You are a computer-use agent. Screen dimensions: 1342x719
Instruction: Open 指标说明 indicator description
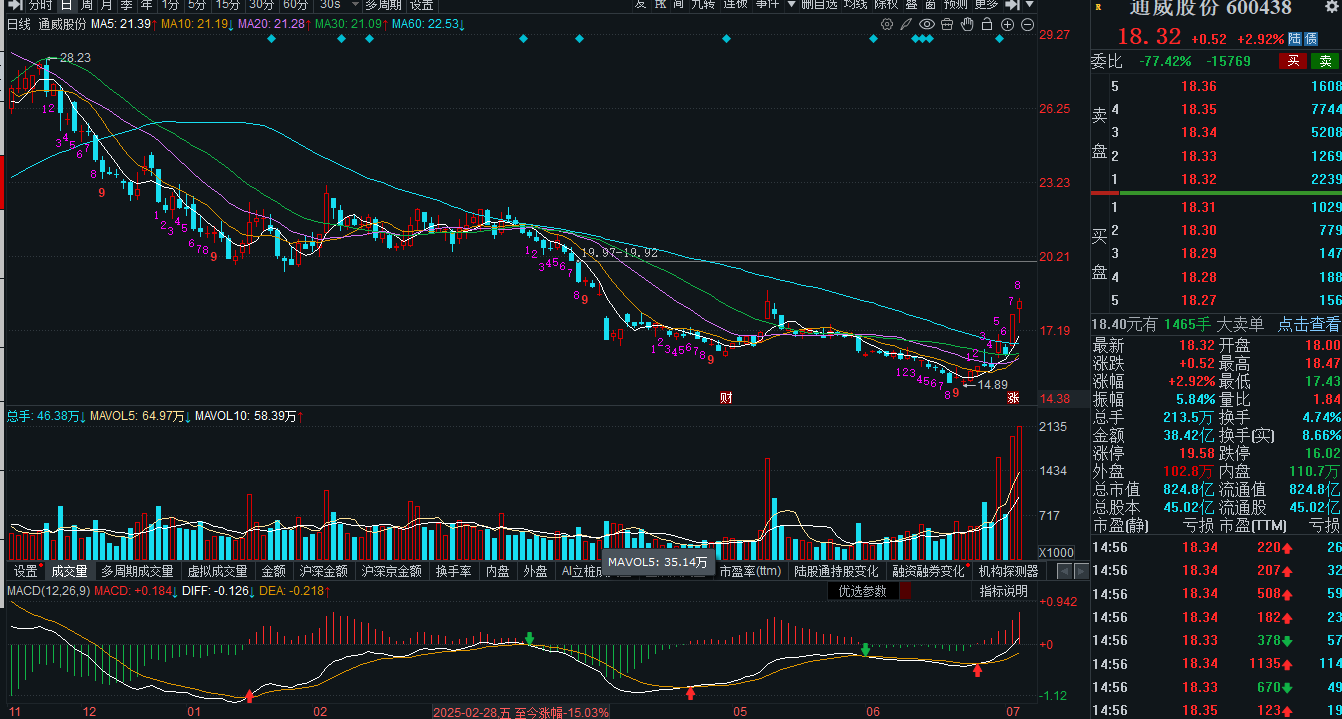[1003, 591]
